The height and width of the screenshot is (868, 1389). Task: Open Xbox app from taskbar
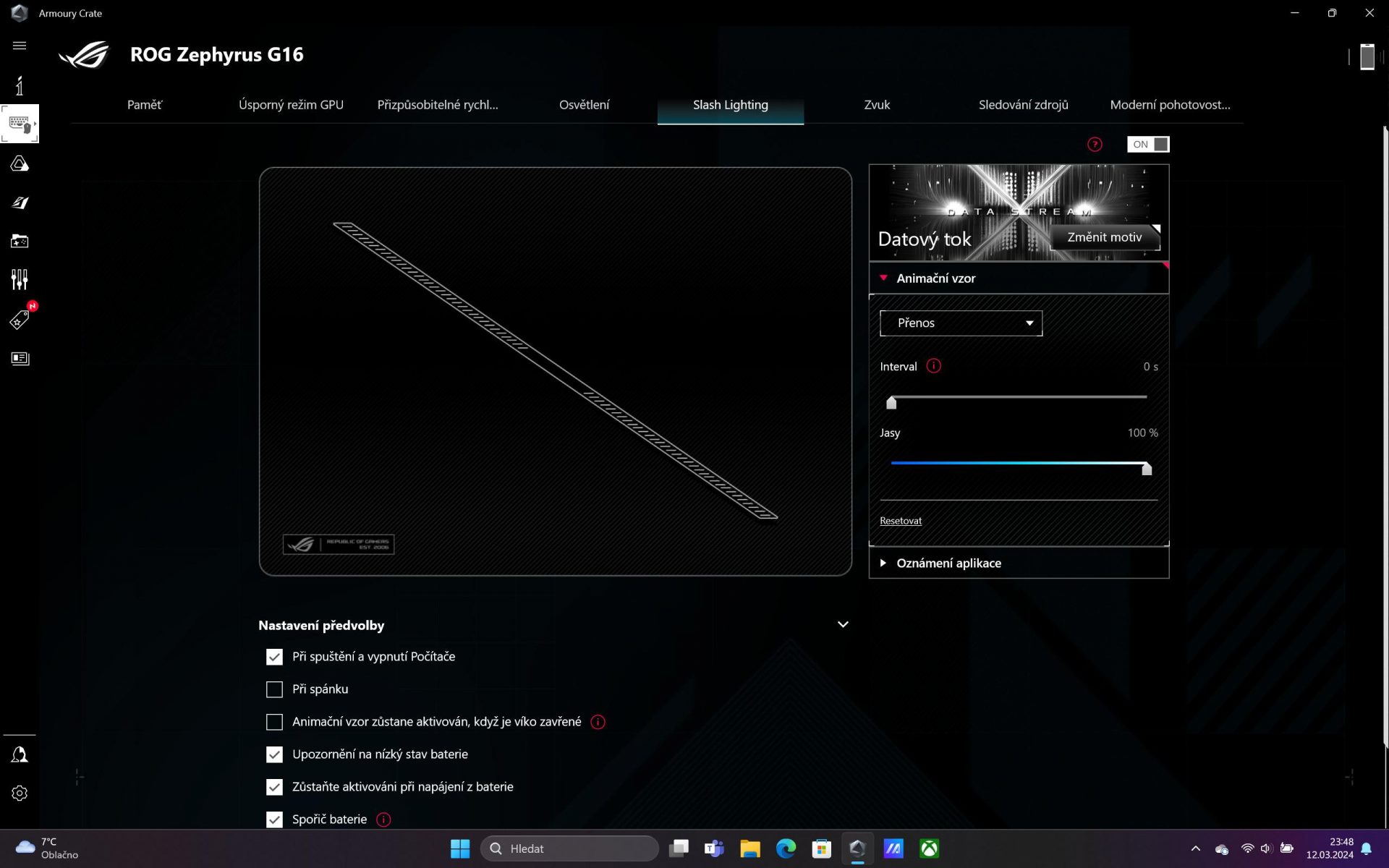(x=930, y=848)
